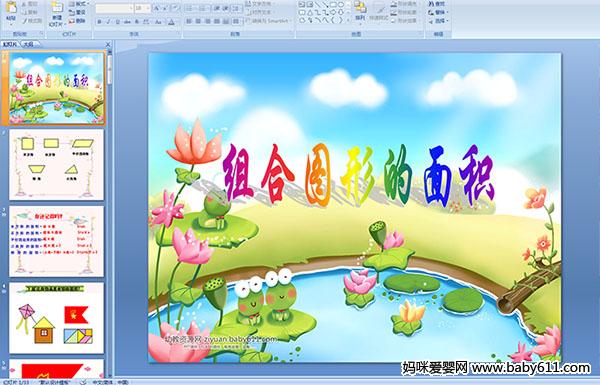Click the Find icon in editing group
The height and width of the screenshot is (385, 600).
coord(437,4)
